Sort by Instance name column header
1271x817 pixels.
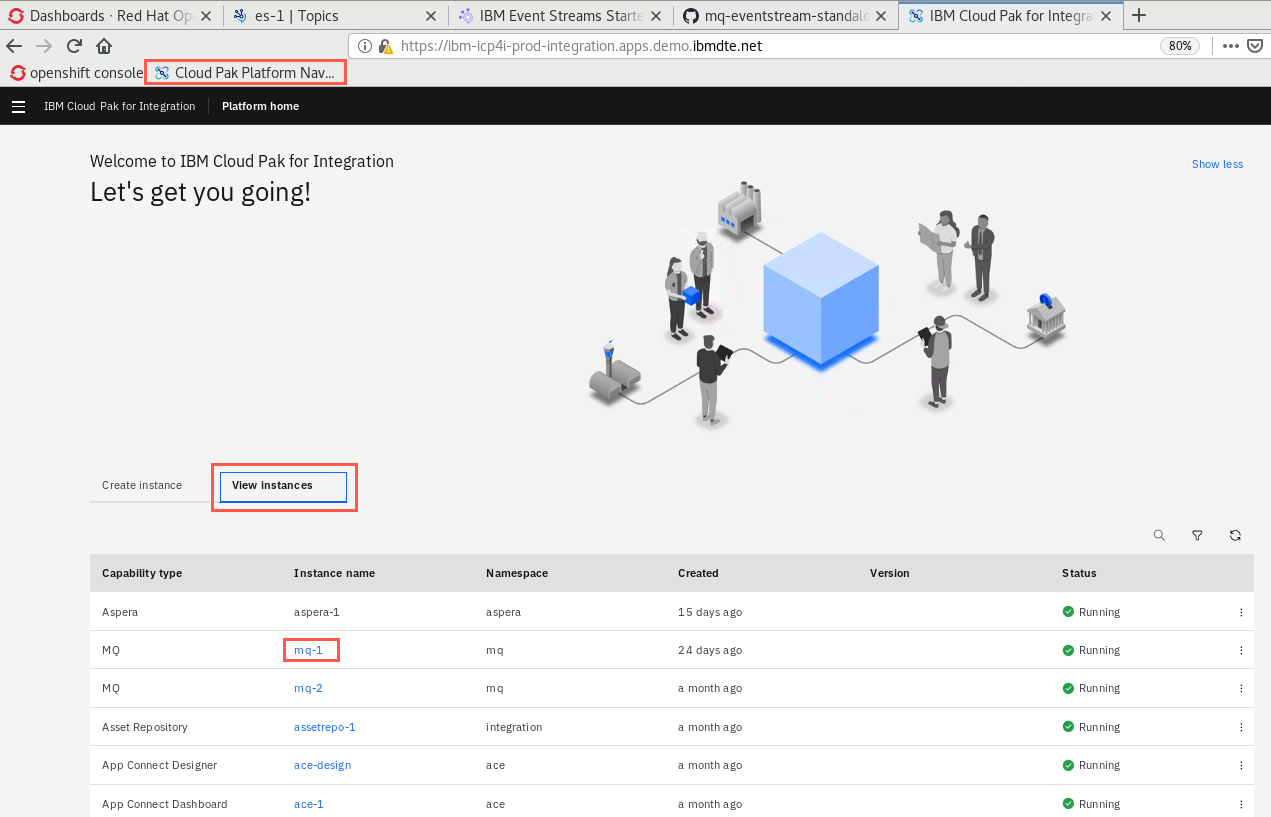point(334,573)
